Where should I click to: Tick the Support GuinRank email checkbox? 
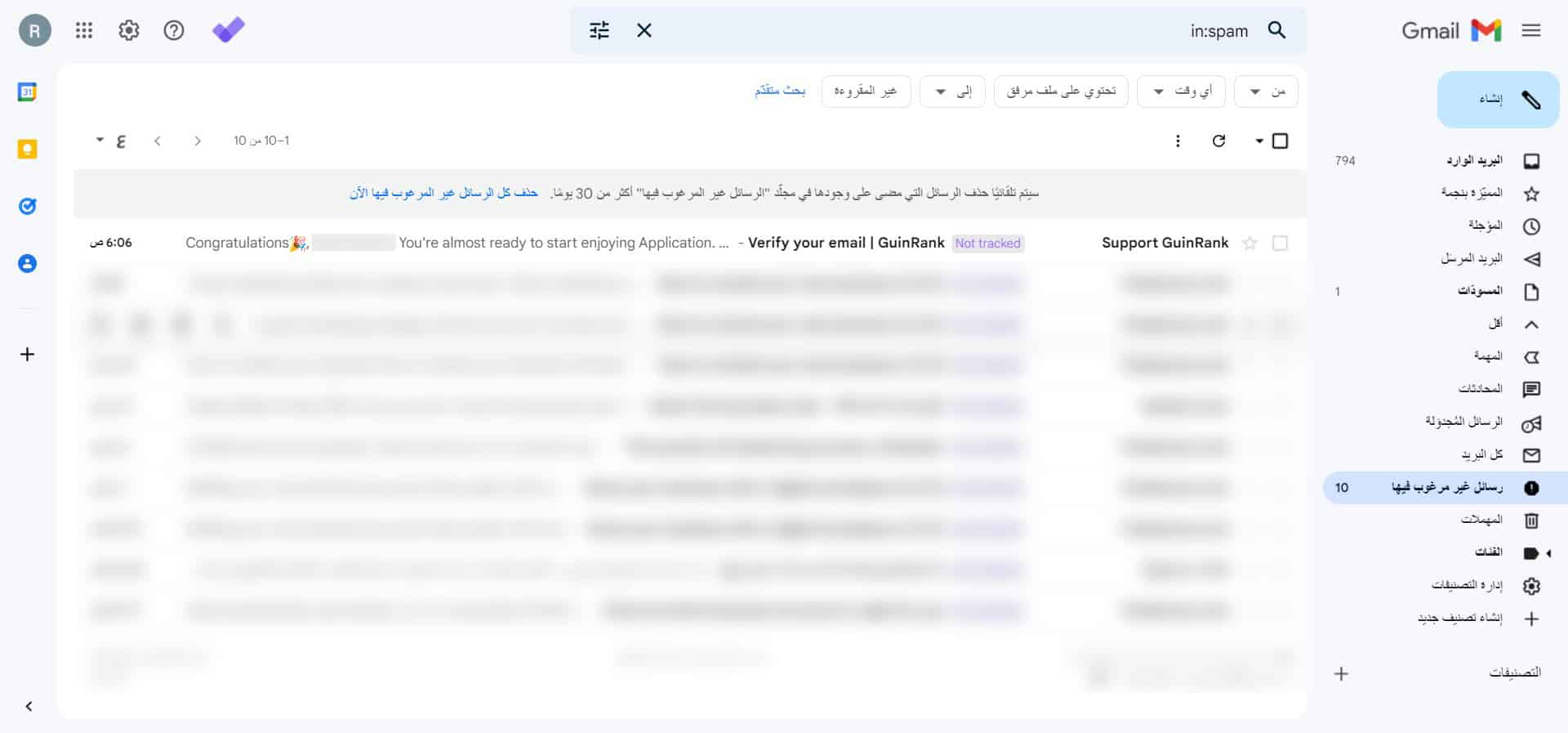pyautogui.click(x=1280, y=243)
